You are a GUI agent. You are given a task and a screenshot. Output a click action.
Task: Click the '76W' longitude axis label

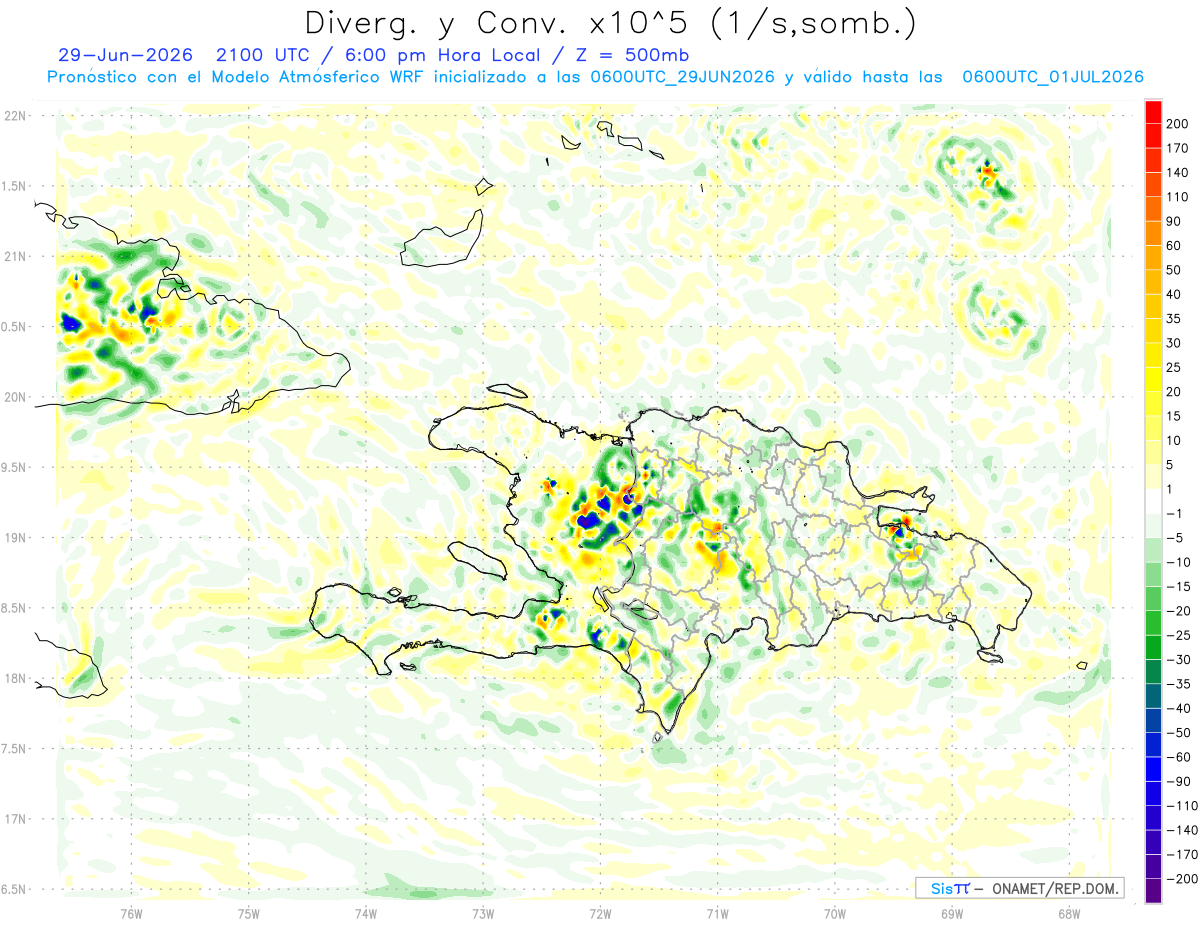coord(132,913)
